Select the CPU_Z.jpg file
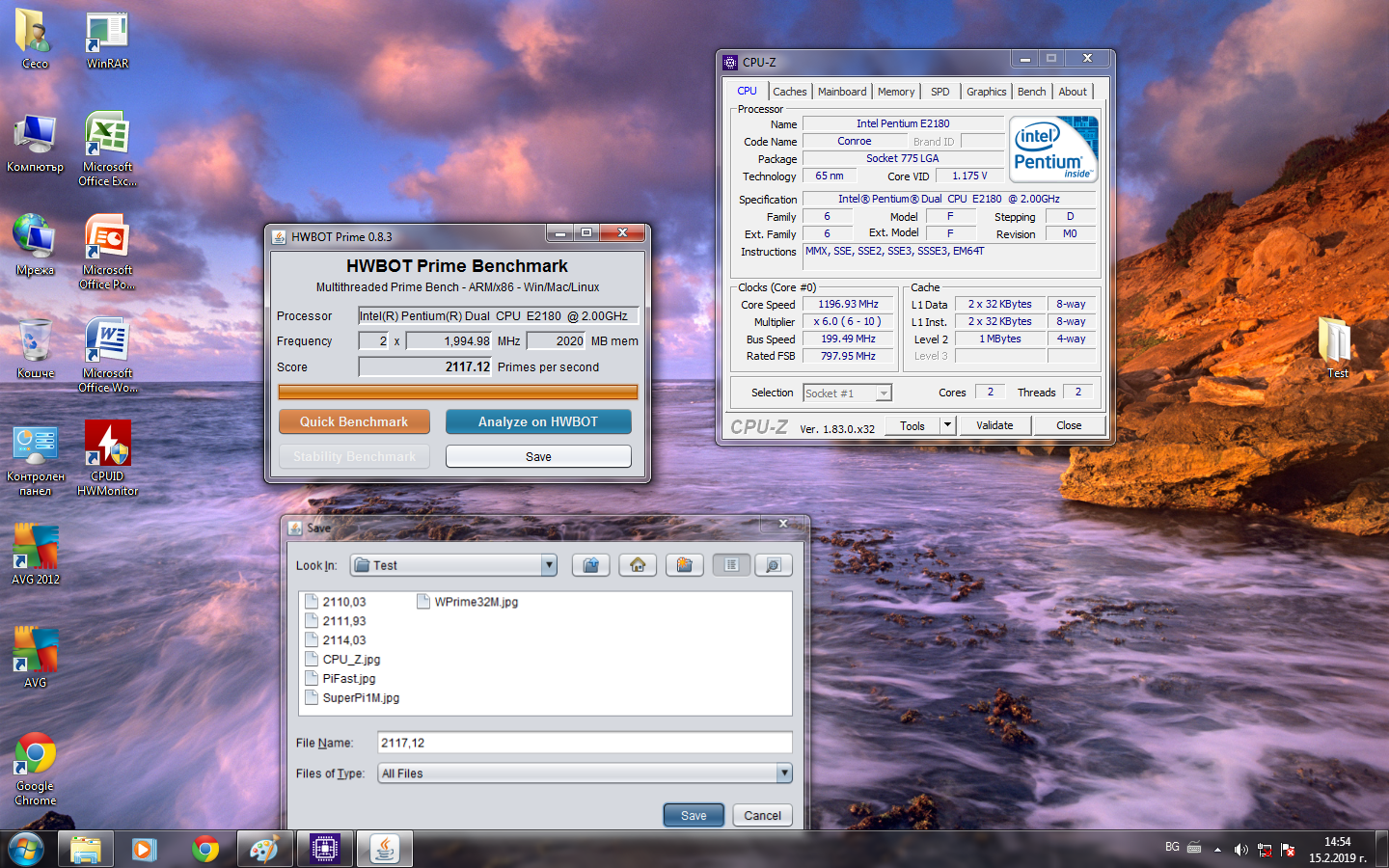1389x868 pixels. point(342,659)
